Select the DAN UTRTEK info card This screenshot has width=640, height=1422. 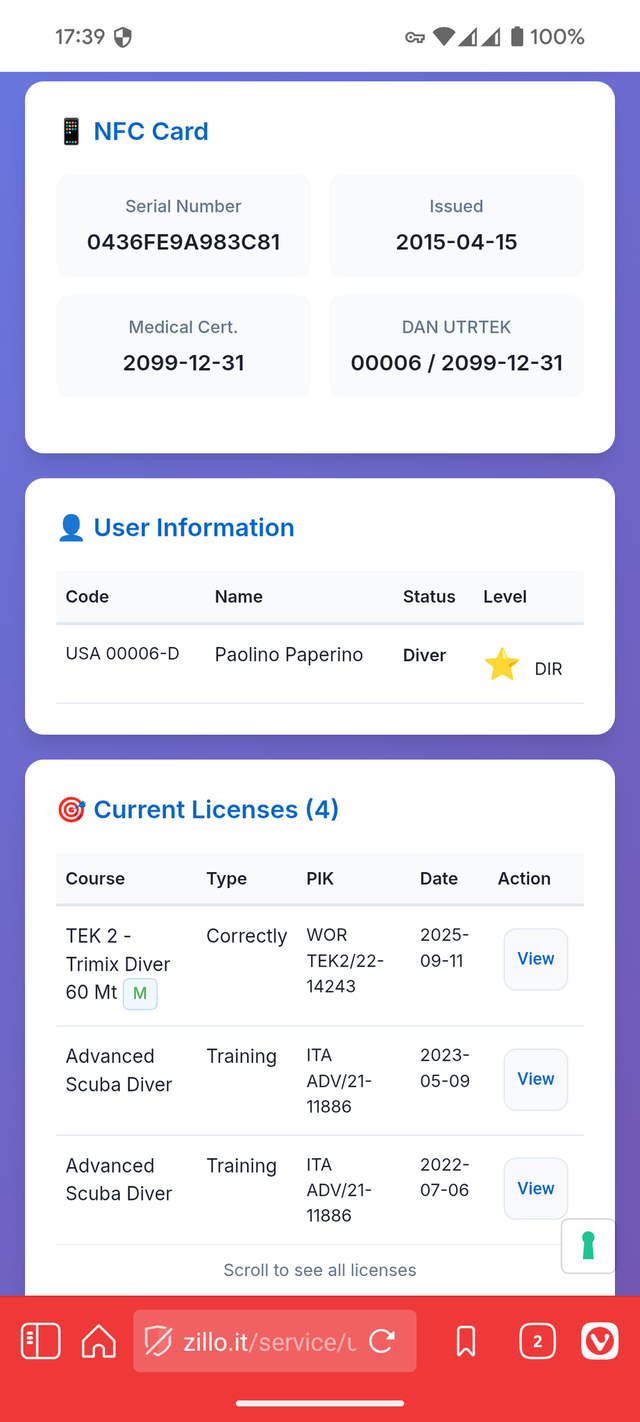(x=456, y=346)
